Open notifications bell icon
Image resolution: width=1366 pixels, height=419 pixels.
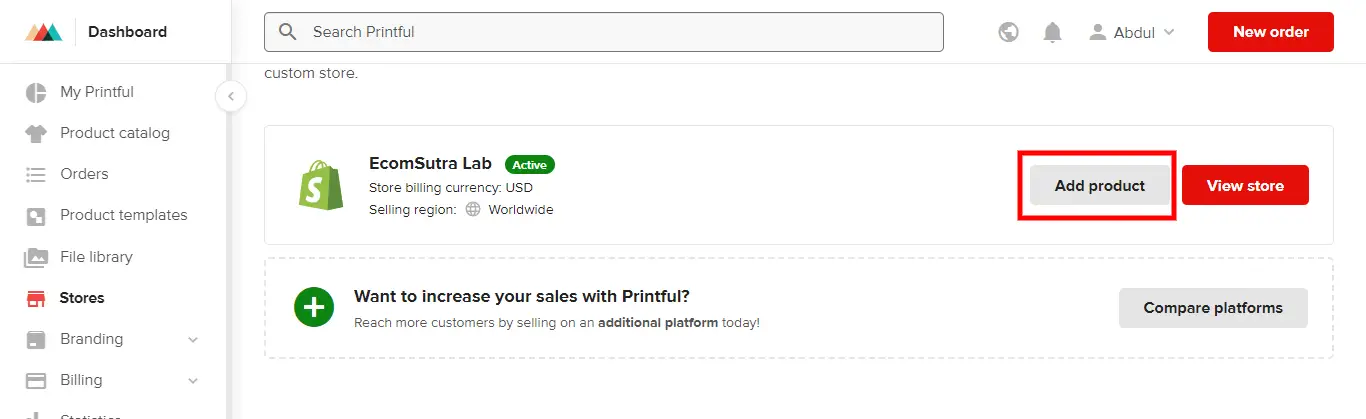pos(1052,32)
